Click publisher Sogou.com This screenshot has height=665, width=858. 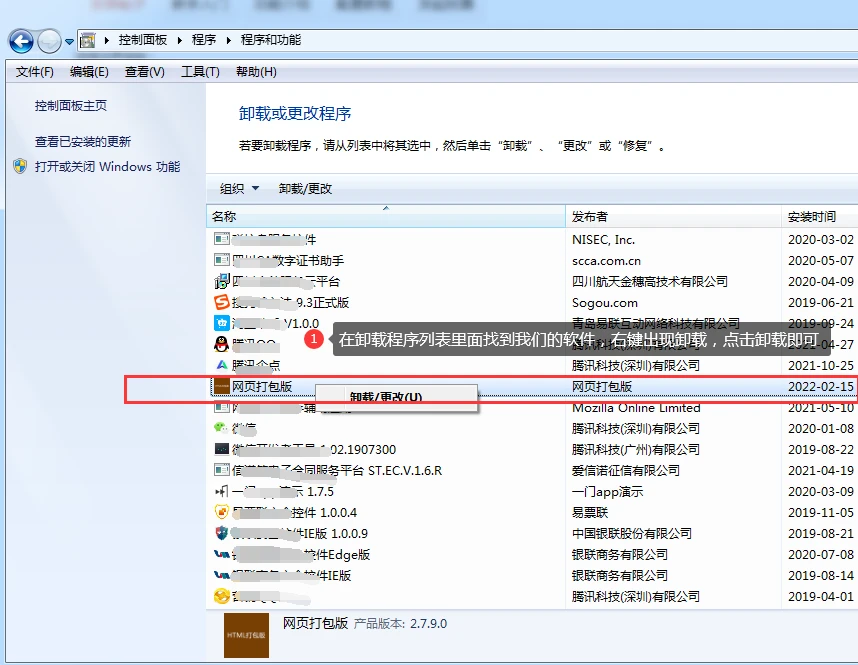point(605,303)
